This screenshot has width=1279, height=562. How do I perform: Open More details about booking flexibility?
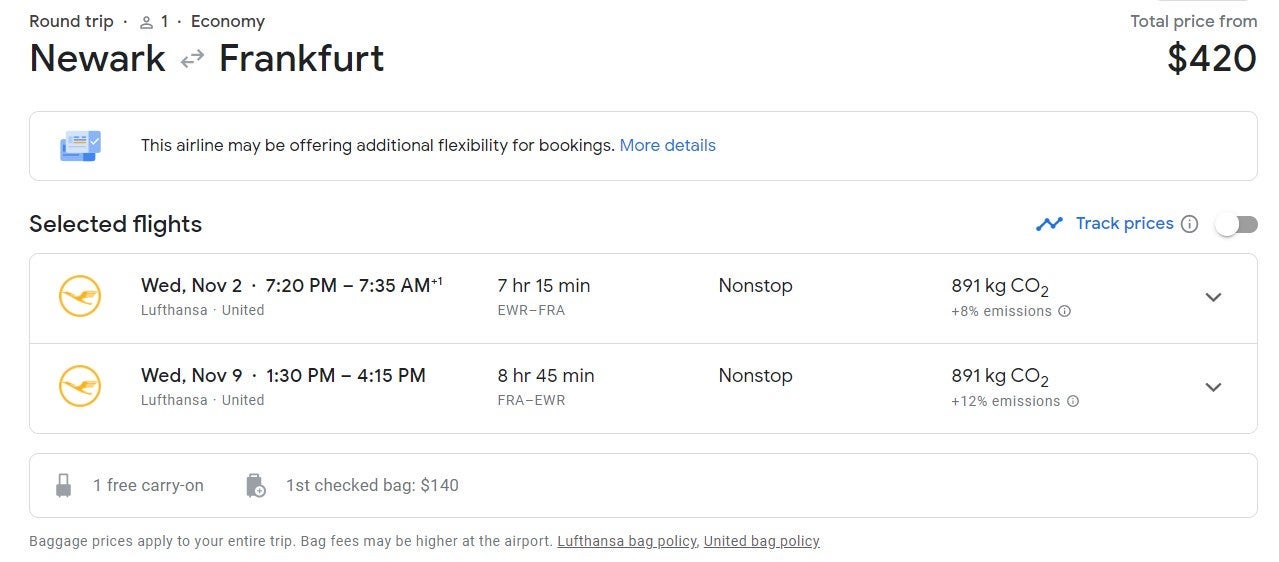[x=667, y=145]
